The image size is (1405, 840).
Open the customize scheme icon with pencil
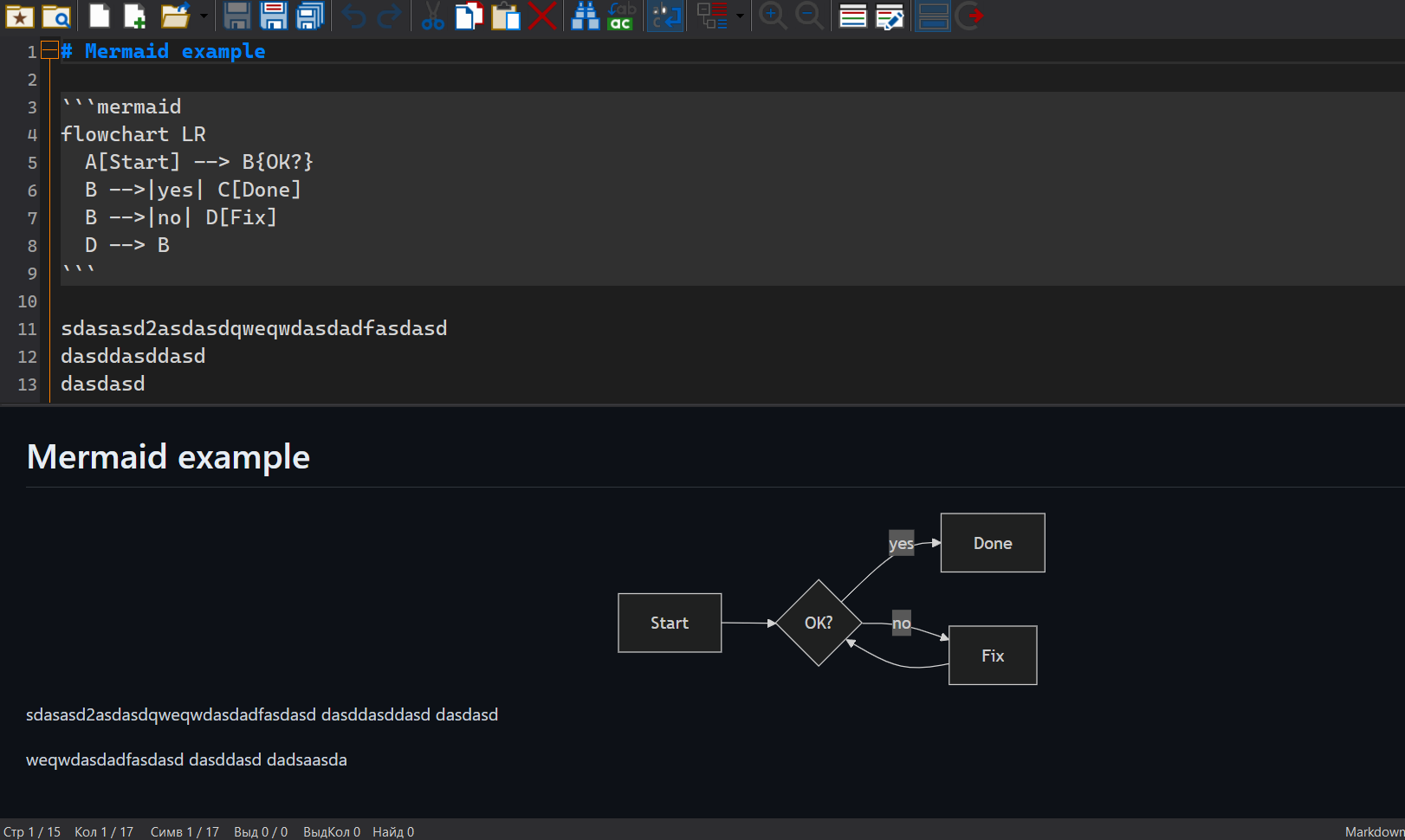point(890,16)
